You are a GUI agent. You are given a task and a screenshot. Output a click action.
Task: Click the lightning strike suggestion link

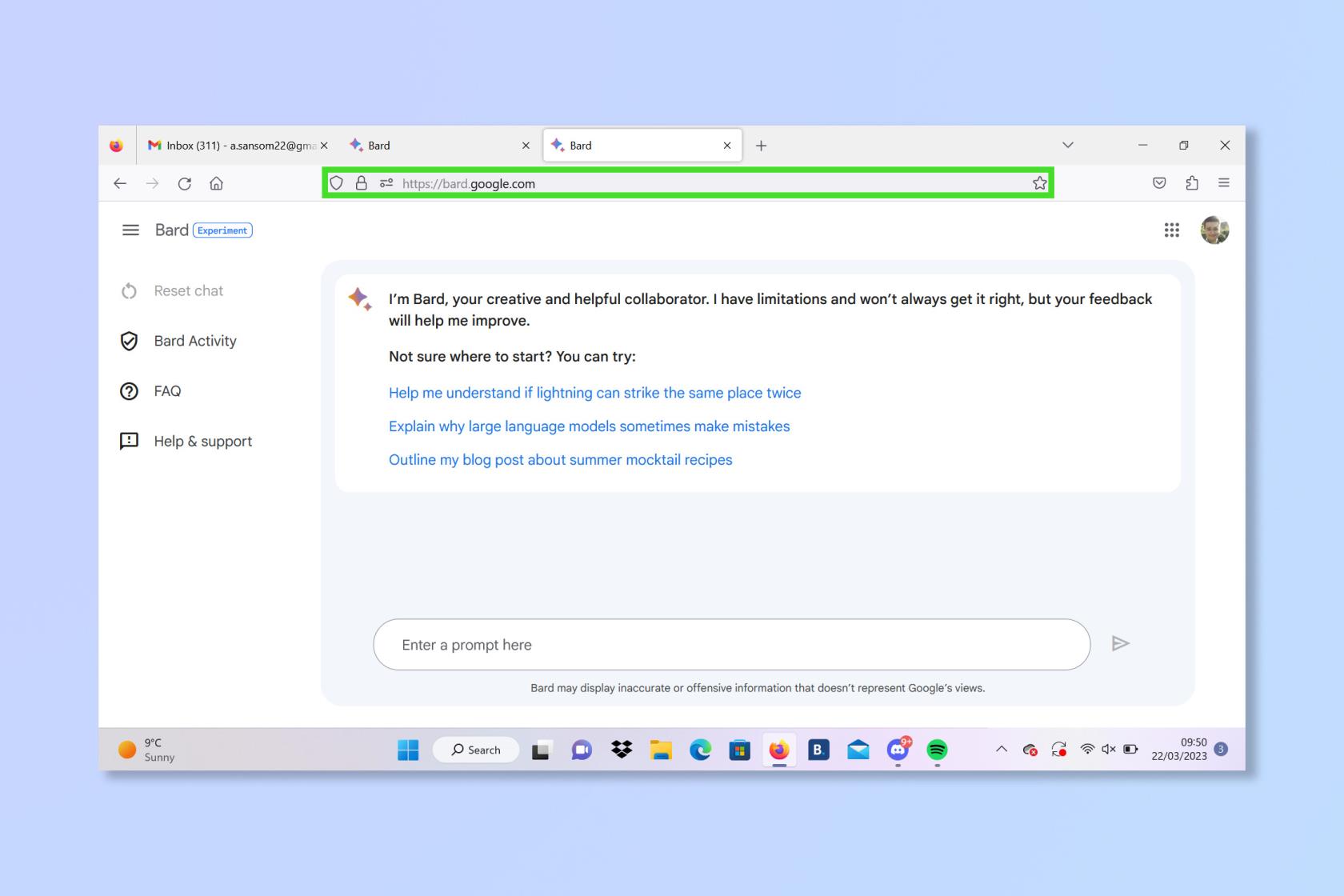(595, 393)
